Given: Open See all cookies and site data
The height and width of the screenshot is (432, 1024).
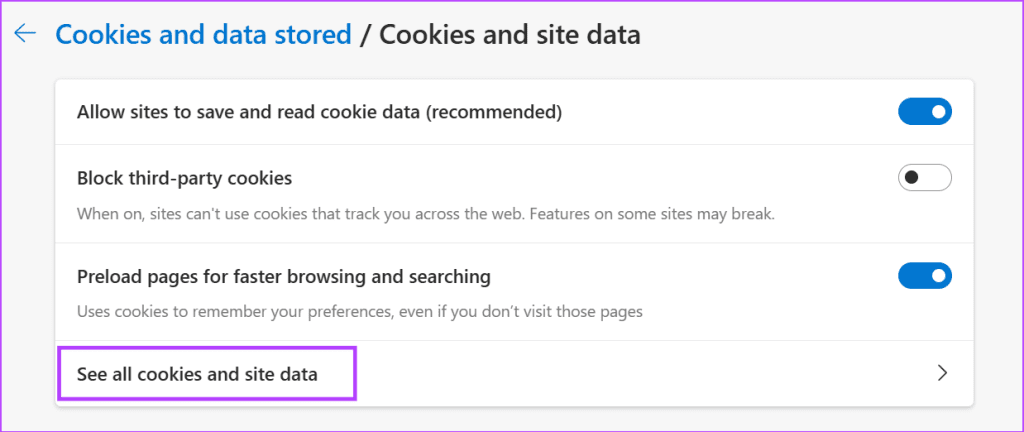Looking at the screenshot, I should click(198, 375).
